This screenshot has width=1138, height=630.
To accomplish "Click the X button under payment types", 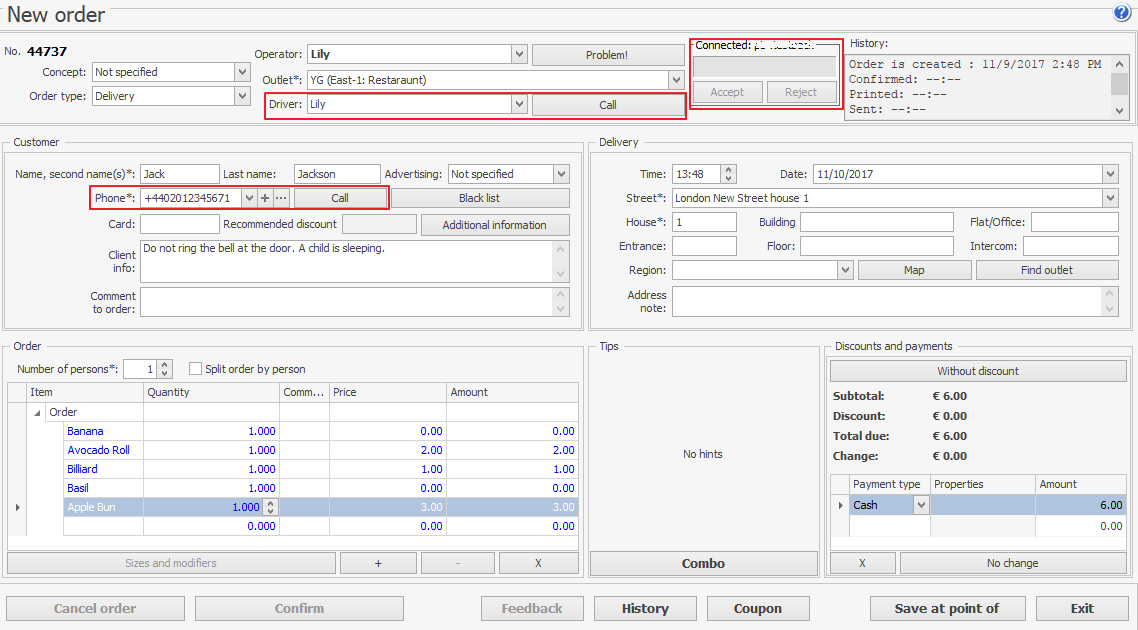I will tap(862, 563).
